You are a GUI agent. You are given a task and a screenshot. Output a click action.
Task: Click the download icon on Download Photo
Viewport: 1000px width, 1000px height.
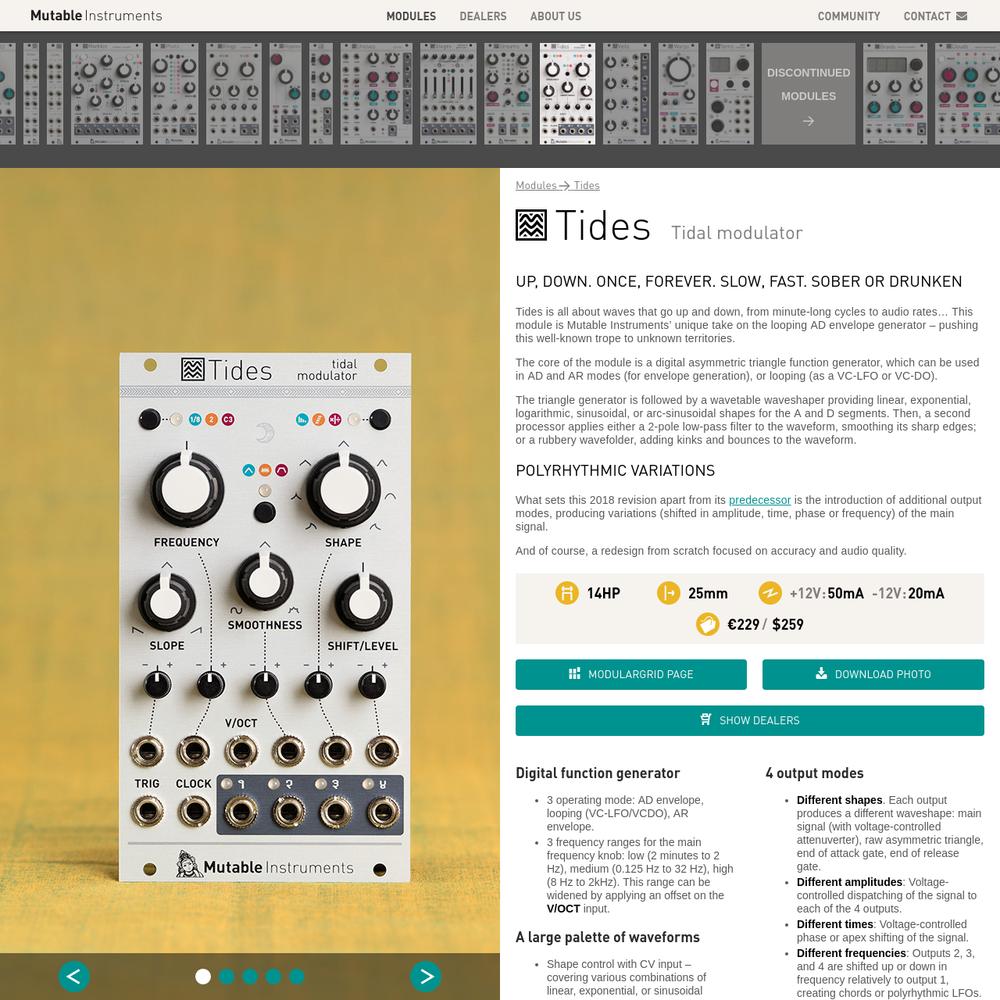pyautogui.click(x=821, y=673)
